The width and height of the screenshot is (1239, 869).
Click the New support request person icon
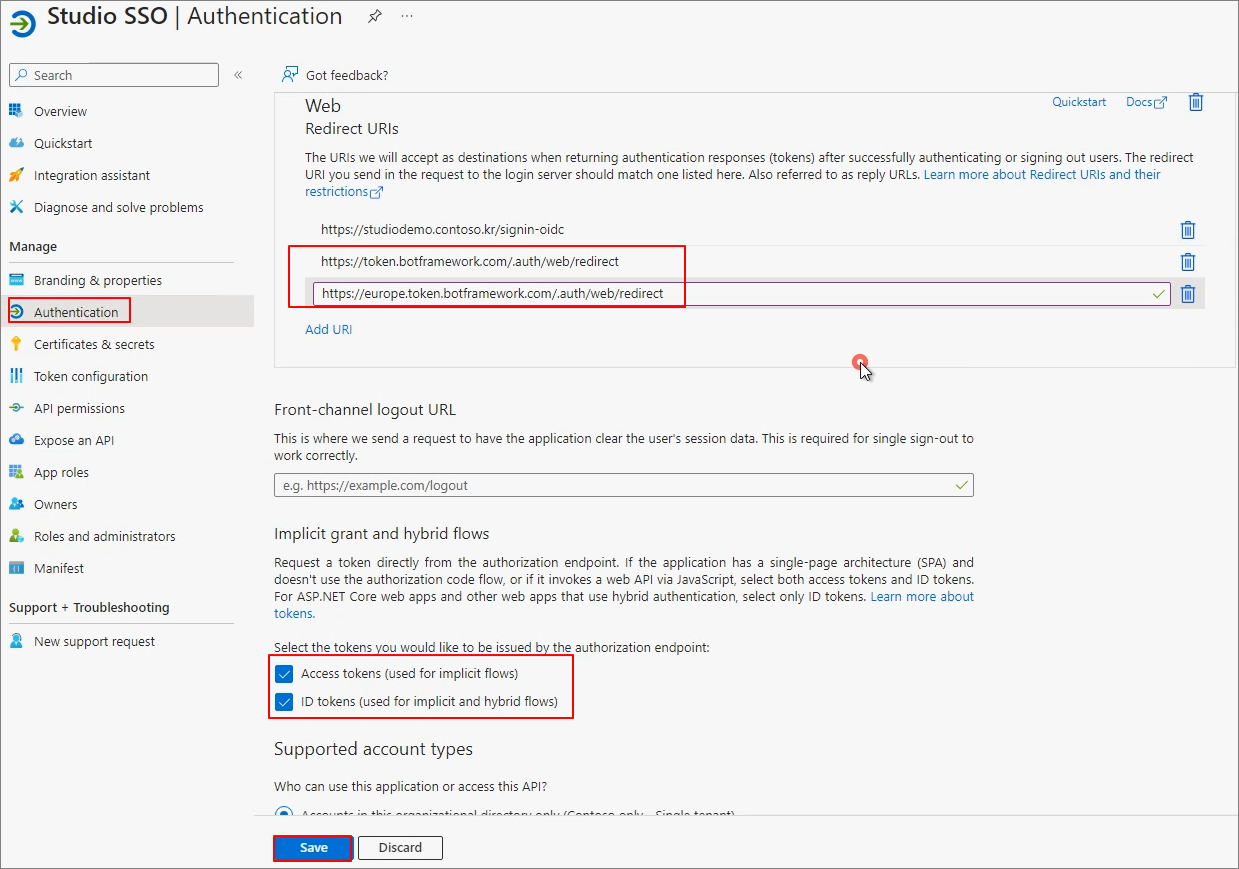(x=16, y=641)
